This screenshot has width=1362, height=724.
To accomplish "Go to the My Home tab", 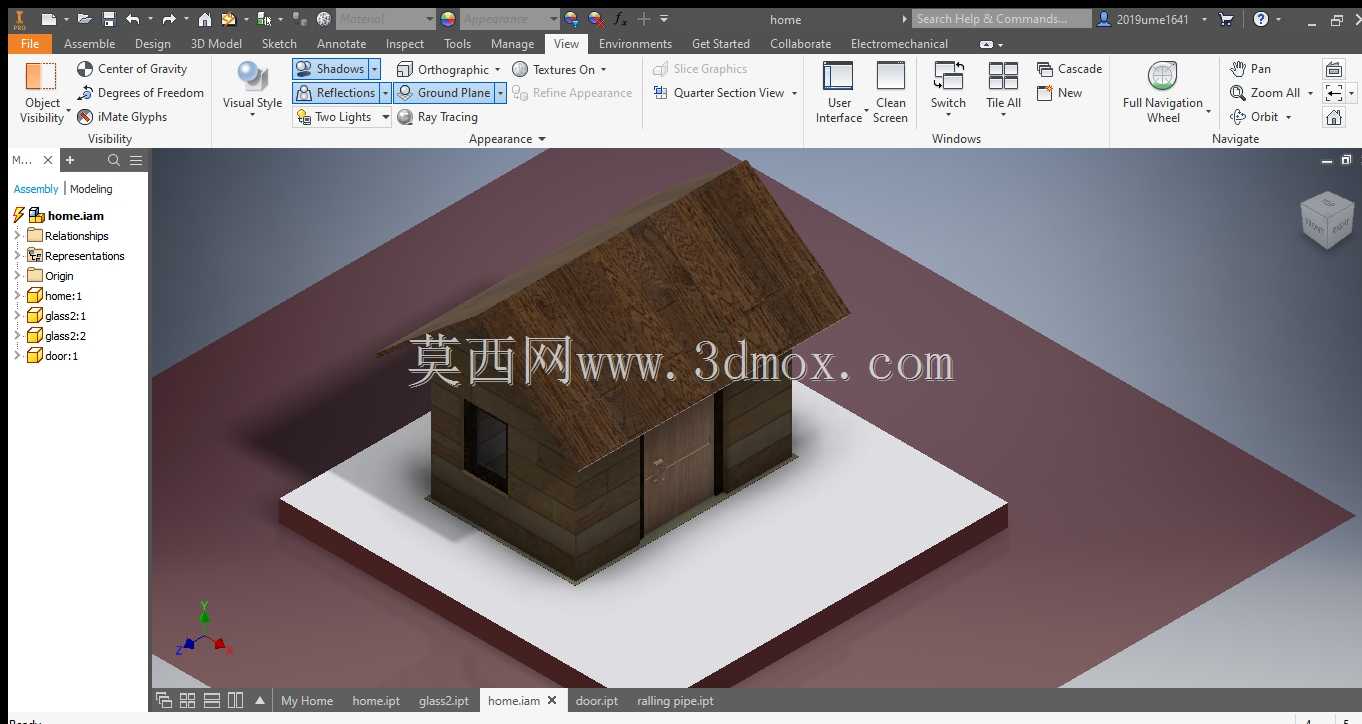I will click(x=307, y=701).
